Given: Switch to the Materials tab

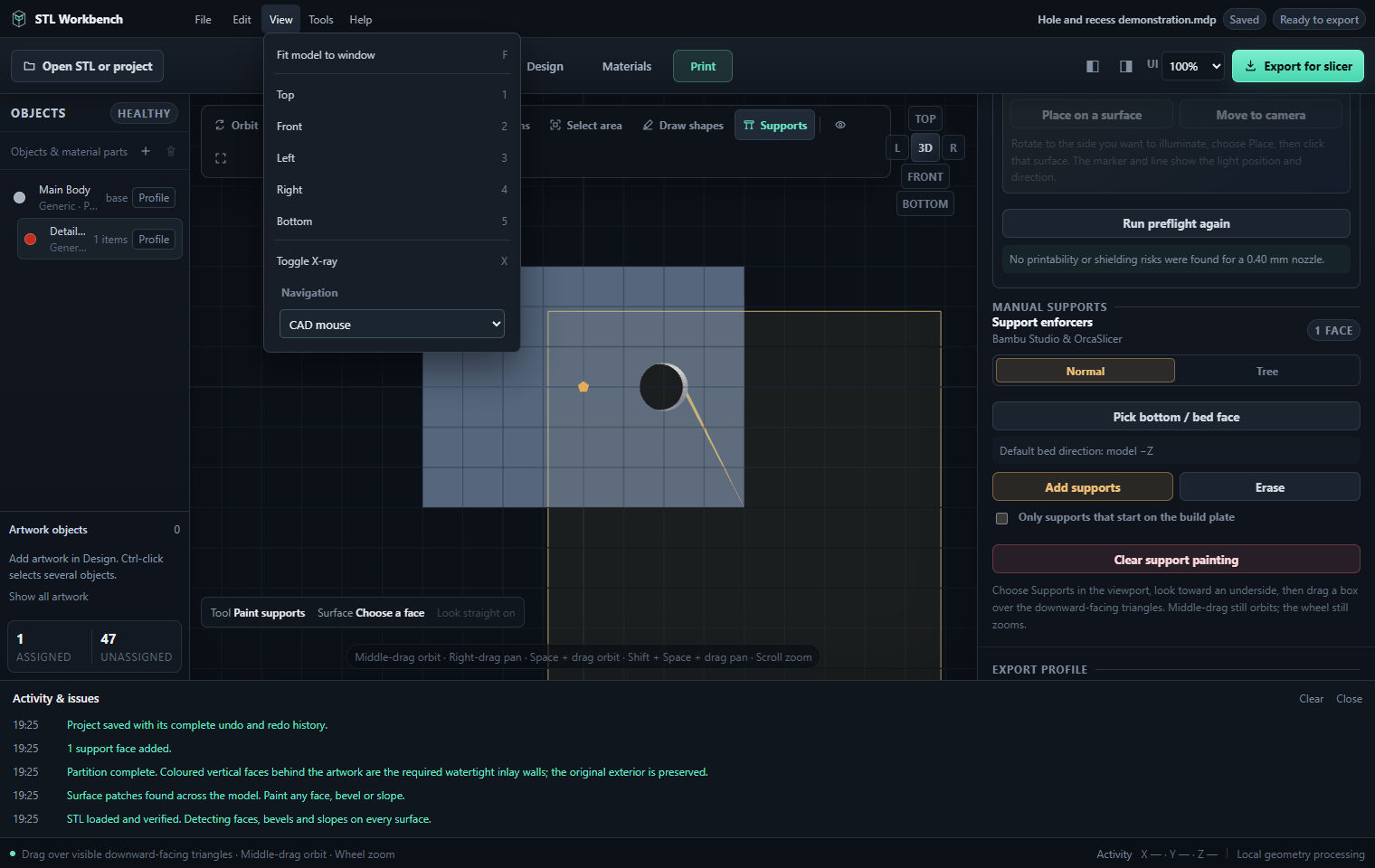Looking at the screenshot, I should (x=627, y=66).
